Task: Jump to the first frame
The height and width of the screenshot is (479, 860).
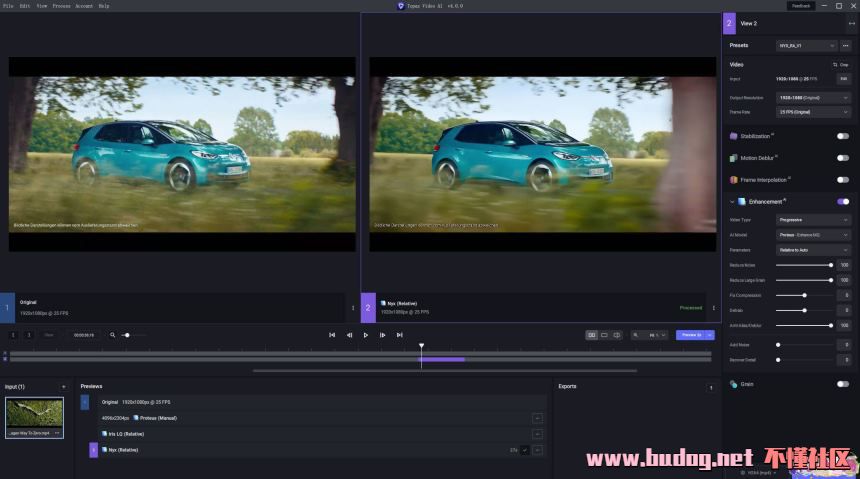Action: [x=332, y=335]
